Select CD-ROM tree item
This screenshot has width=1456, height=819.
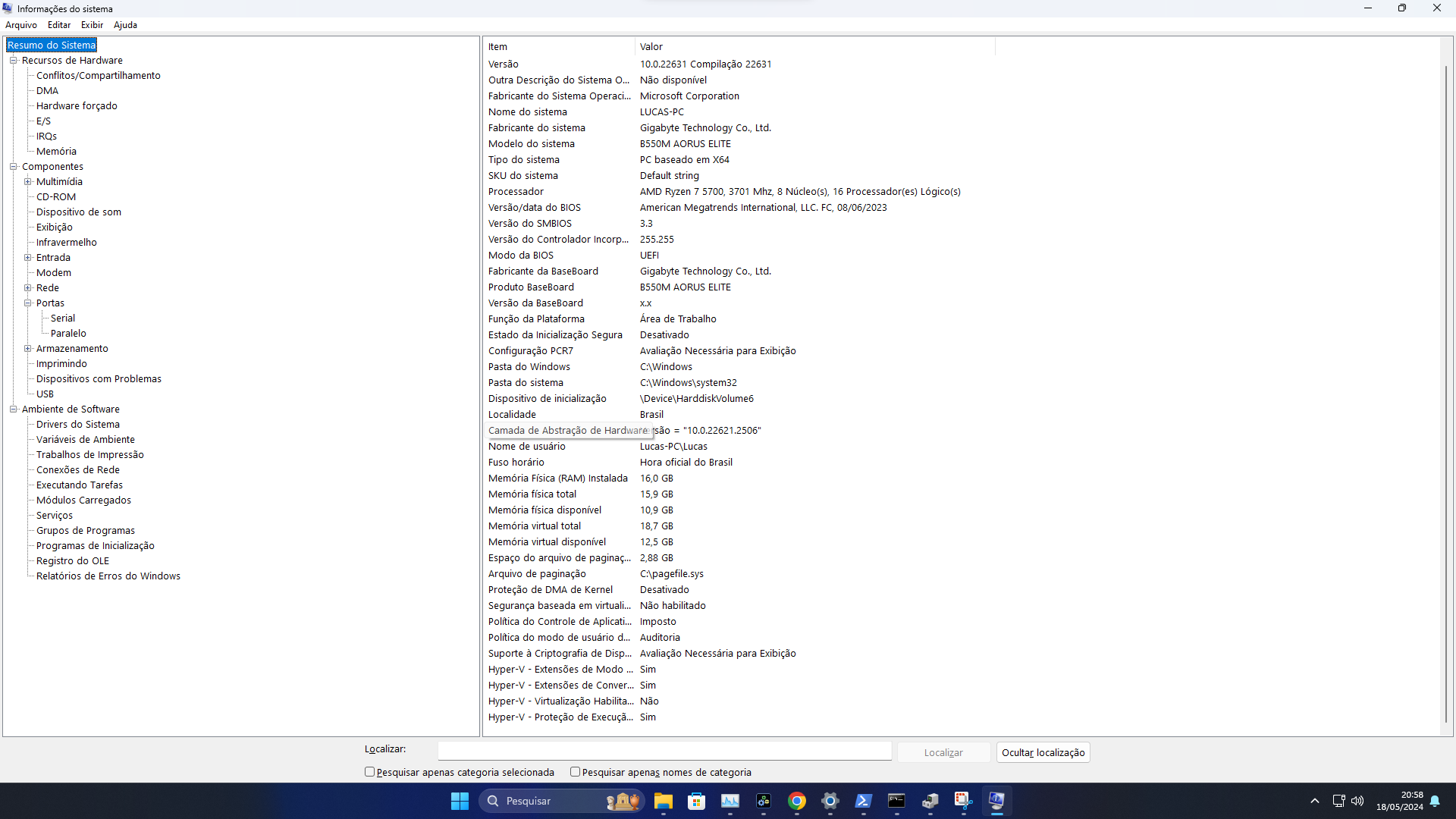tap(56, 197)
